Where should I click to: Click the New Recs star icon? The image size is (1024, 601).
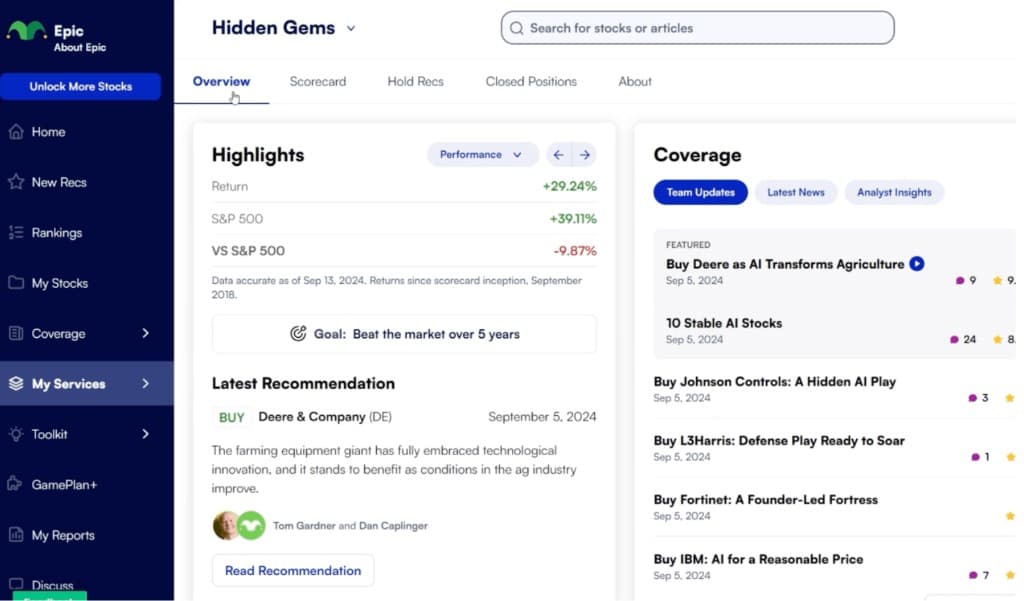tap(16, 182)
